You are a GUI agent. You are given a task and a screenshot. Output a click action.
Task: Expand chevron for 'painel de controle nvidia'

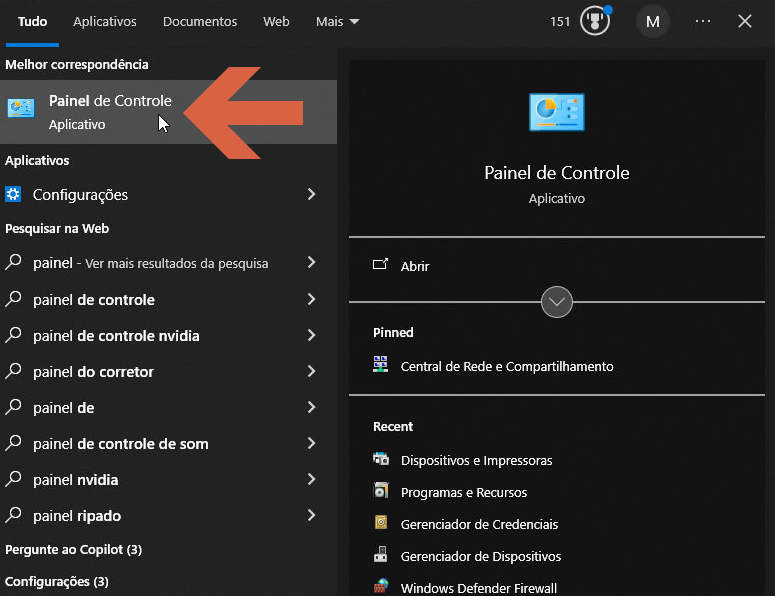tap(311, 335)
